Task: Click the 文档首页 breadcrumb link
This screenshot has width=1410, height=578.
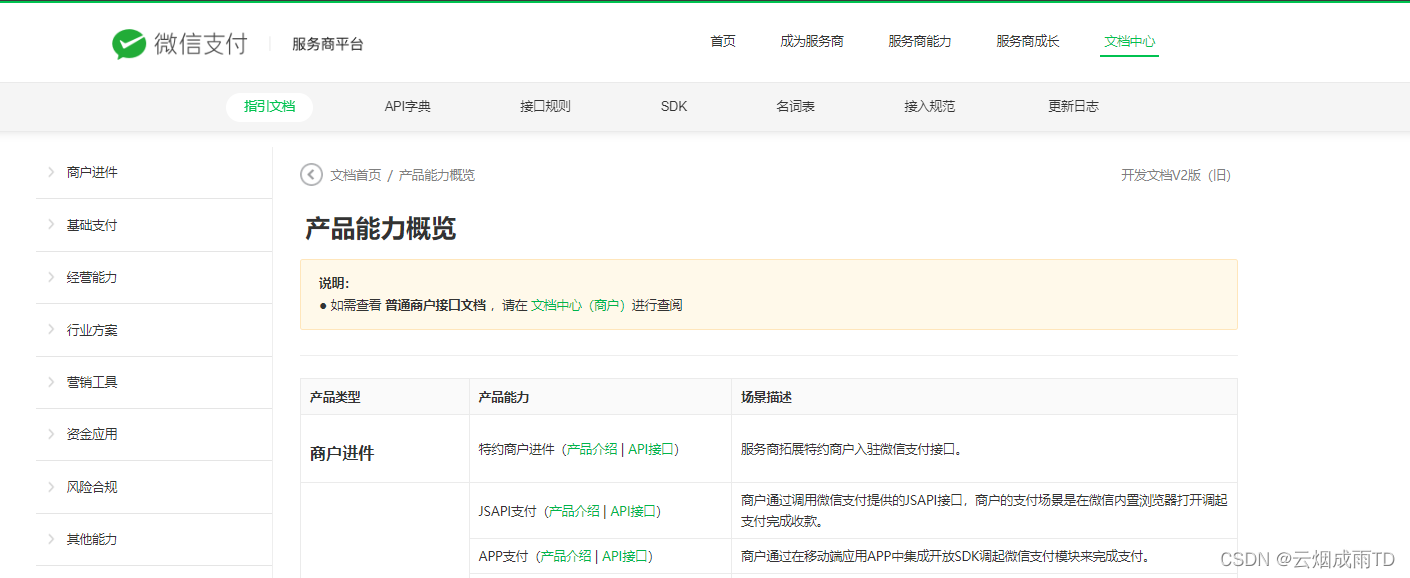Action: coord(356,175)
